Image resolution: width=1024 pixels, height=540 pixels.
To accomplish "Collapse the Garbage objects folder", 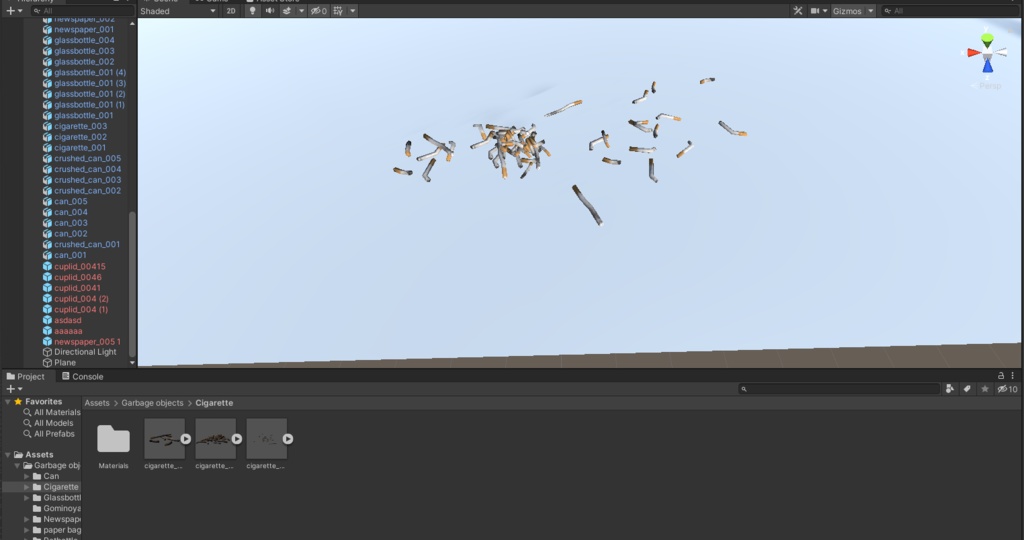I will [18, 466].
